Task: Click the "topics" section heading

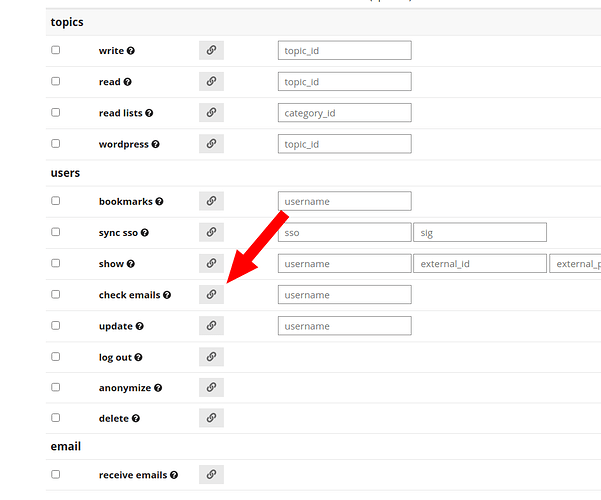Action: 67,22
